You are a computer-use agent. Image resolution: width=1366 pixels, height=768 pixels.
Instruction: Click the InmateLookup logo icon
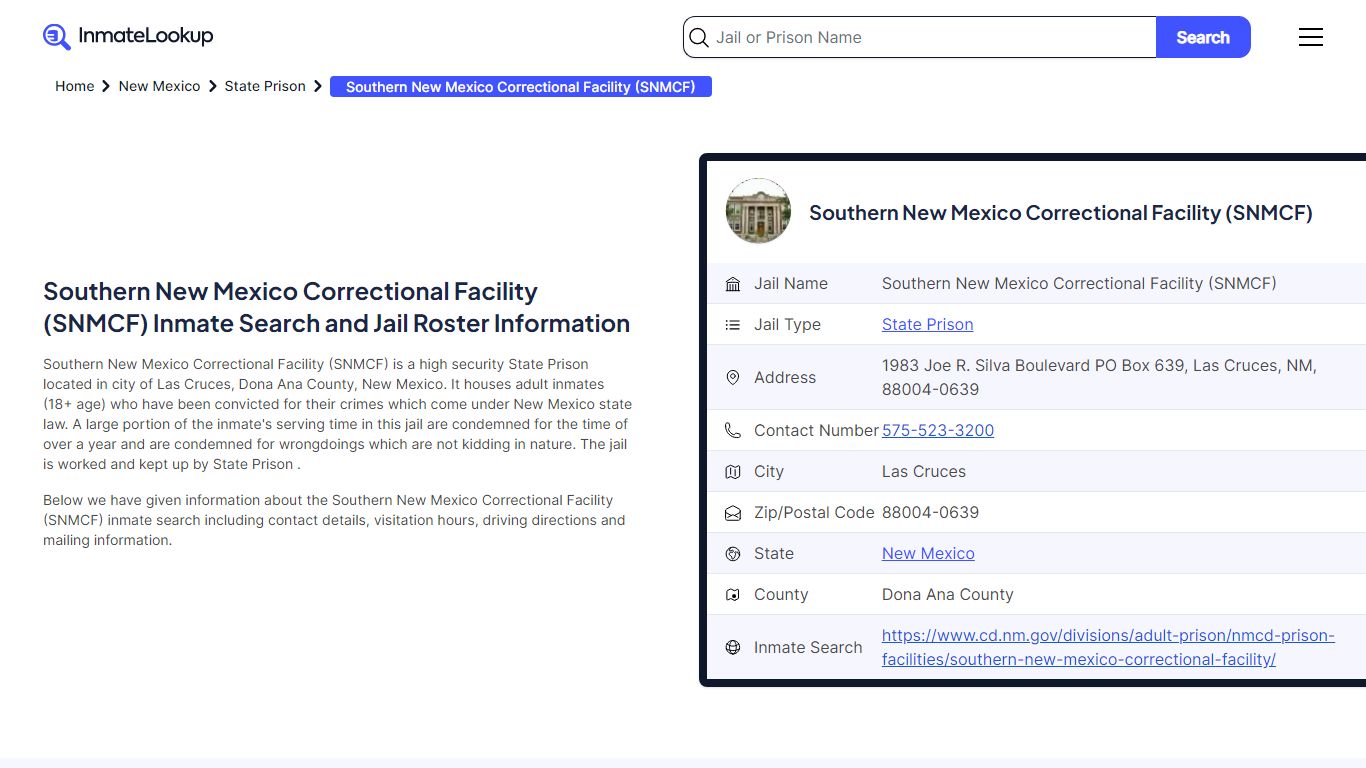(57, 37)
